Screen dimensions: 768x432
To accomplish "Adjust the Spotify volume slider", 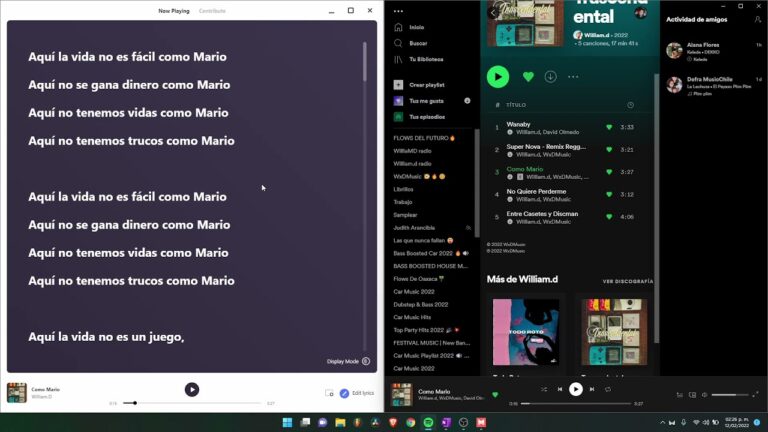I will (x=730, y=395).
